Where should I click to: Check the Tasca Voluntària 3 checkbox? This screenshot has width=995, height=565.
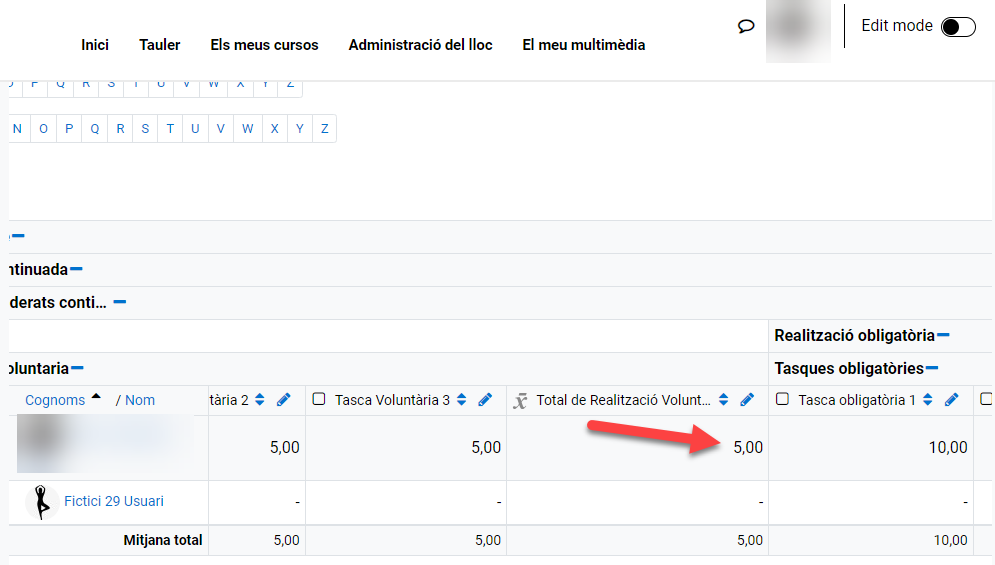pos(319,400)
